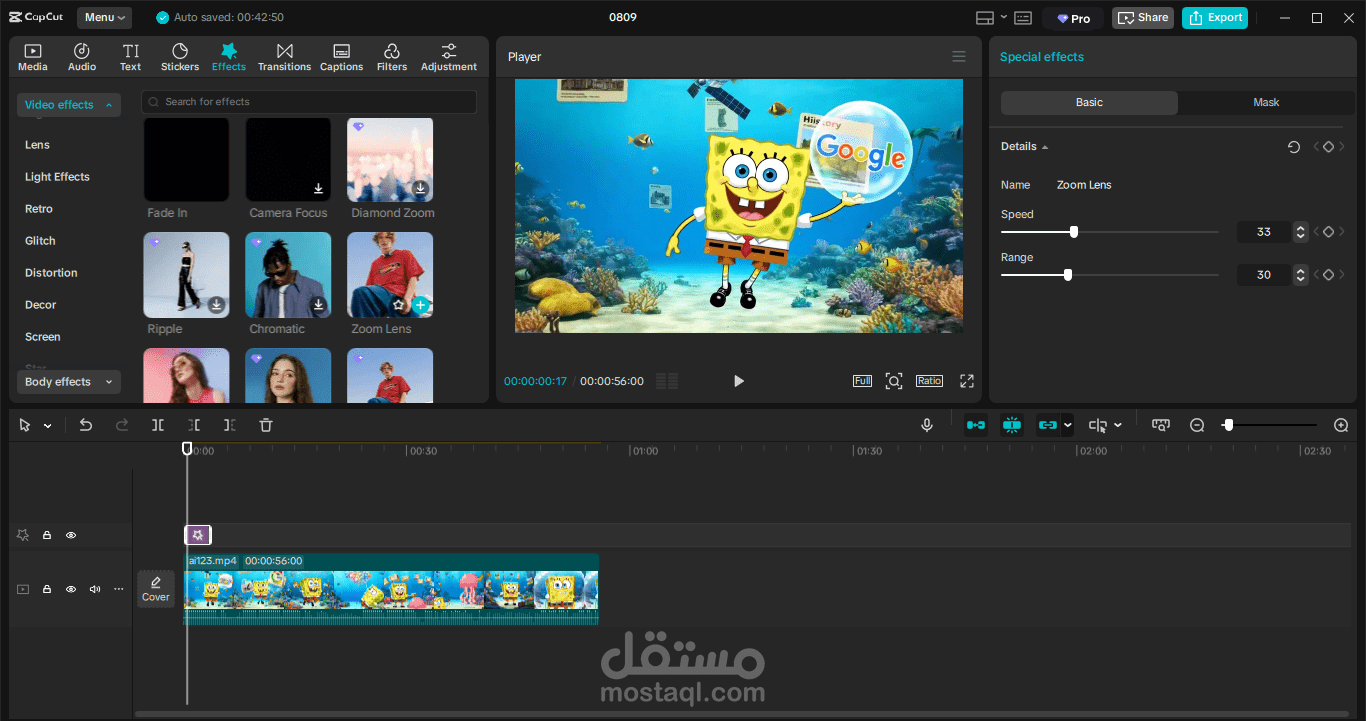
Task: Select the Glitch effects category
Action: tap(40, 241)
